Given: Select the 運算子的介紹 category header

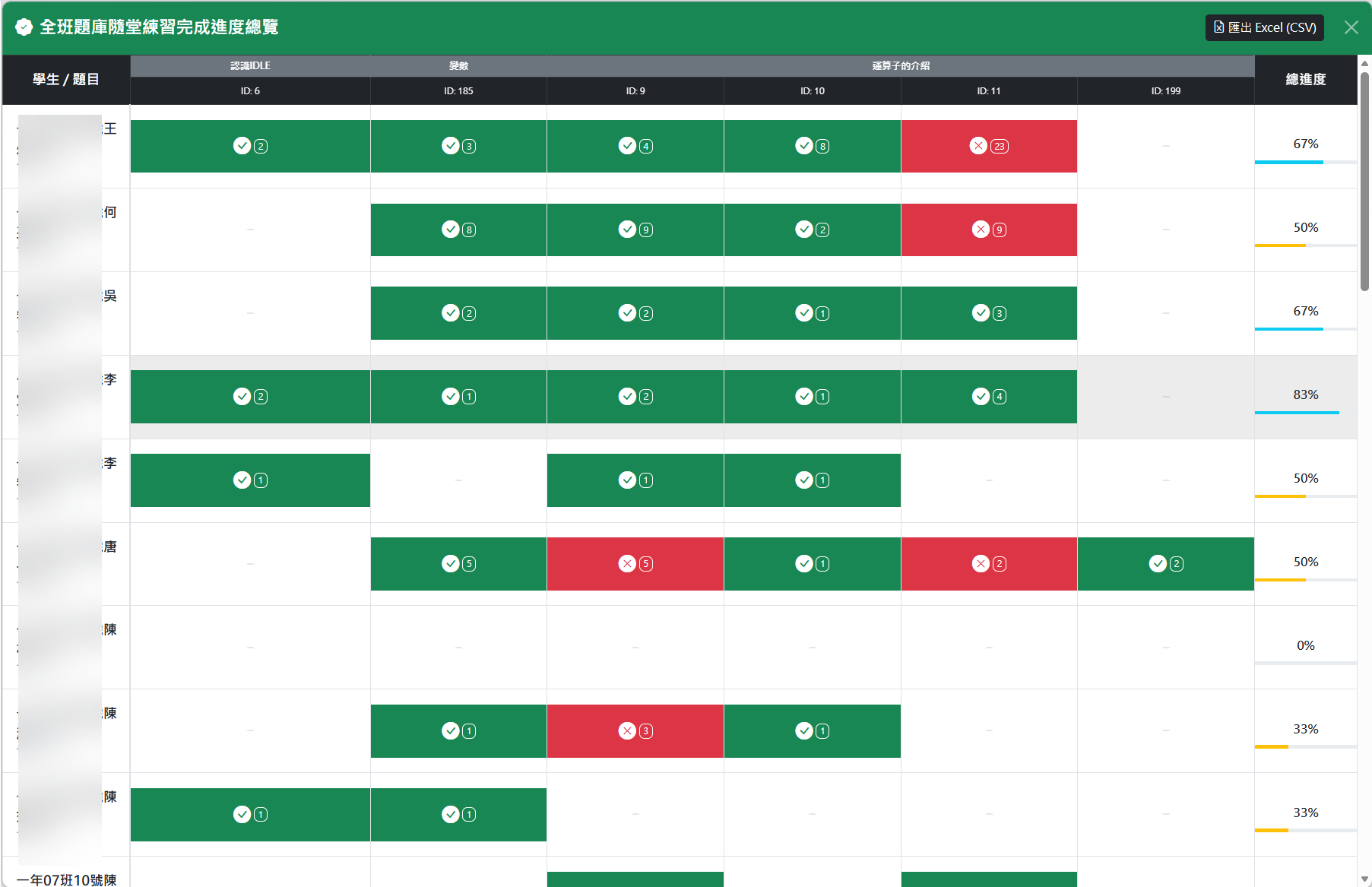Looking at the screenshot, I should point(900,65).
